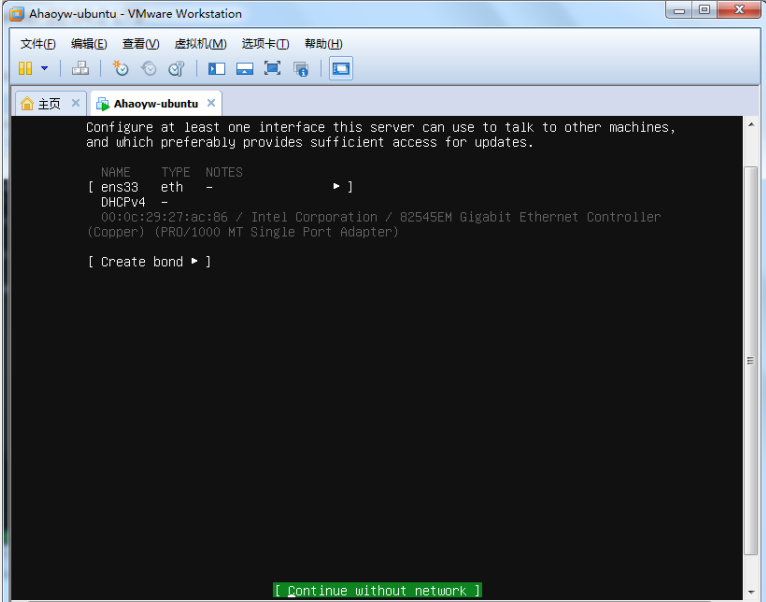This screenshot has width=766, height=602.
Task: Expand the Create bond option
Action: coord(149,262)
